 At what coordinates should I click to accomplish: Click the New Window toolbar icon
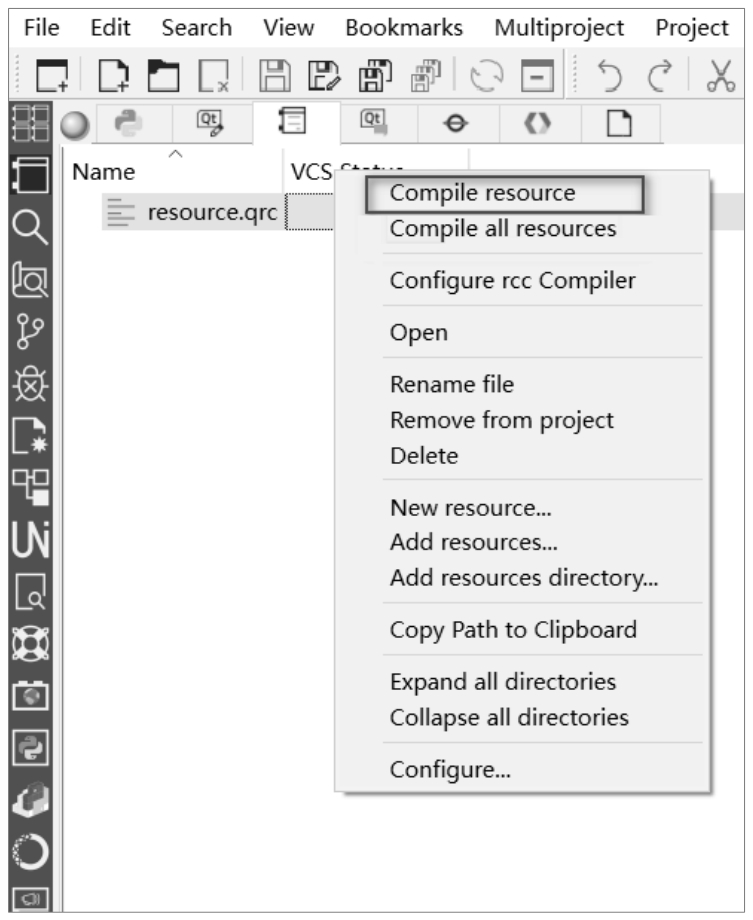(52, 75)
